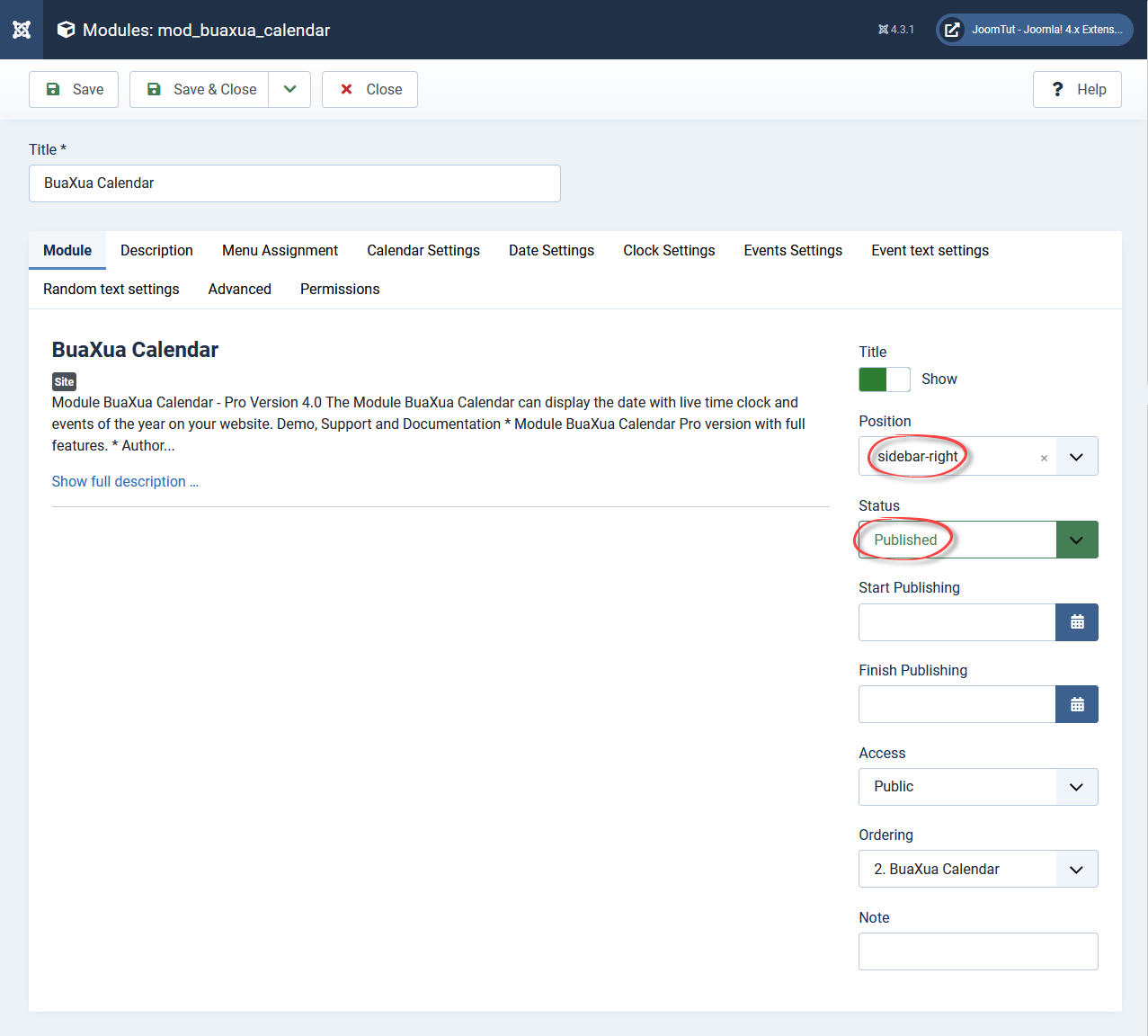Screen dimensions: 1148x1036
Task: Switch to the Module tab
Action: 67,250
